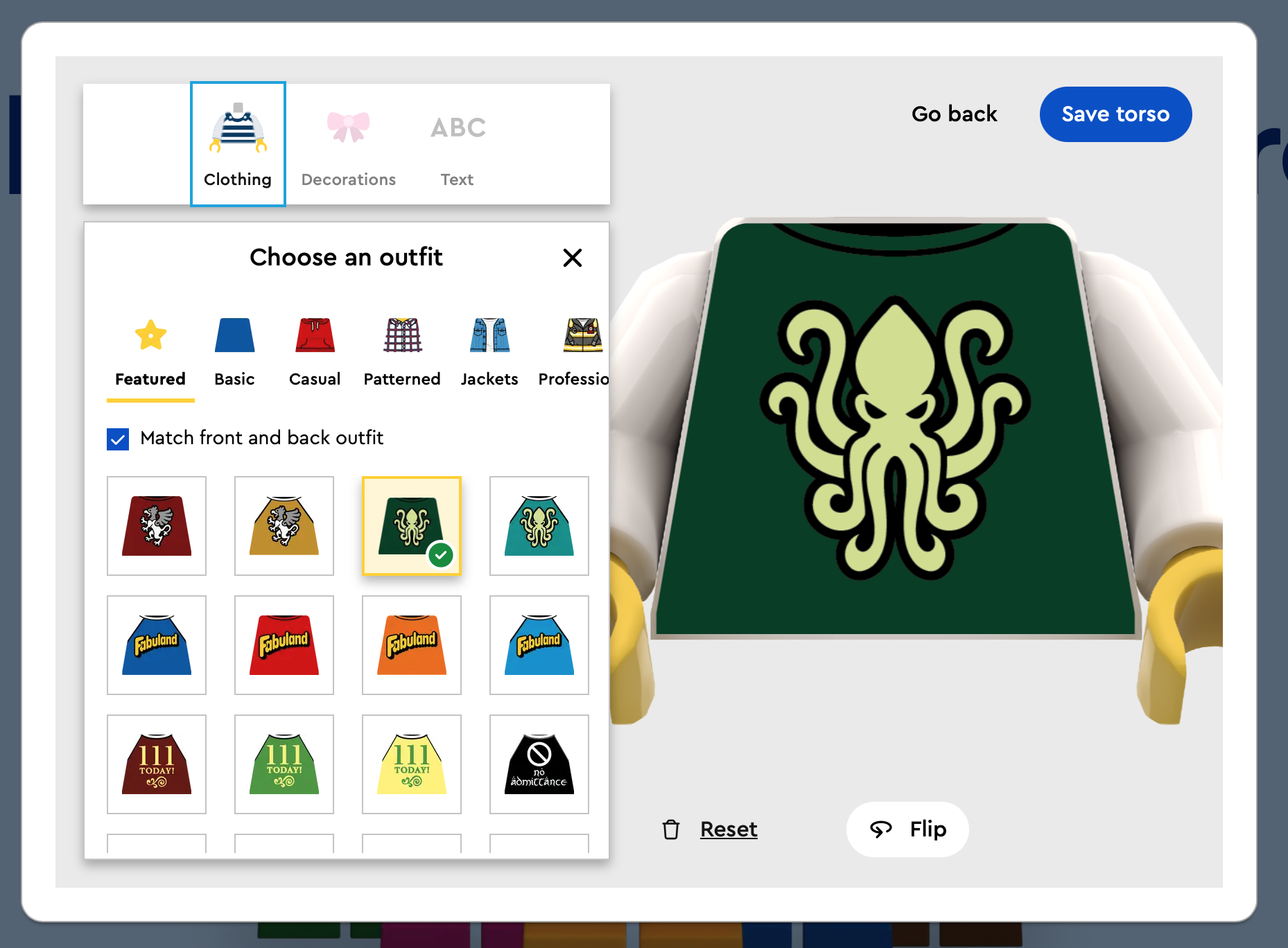Viewport: 1288px width, 948px height.
Task: Switch to the Decorations tab
Action: tap(349, 144)
